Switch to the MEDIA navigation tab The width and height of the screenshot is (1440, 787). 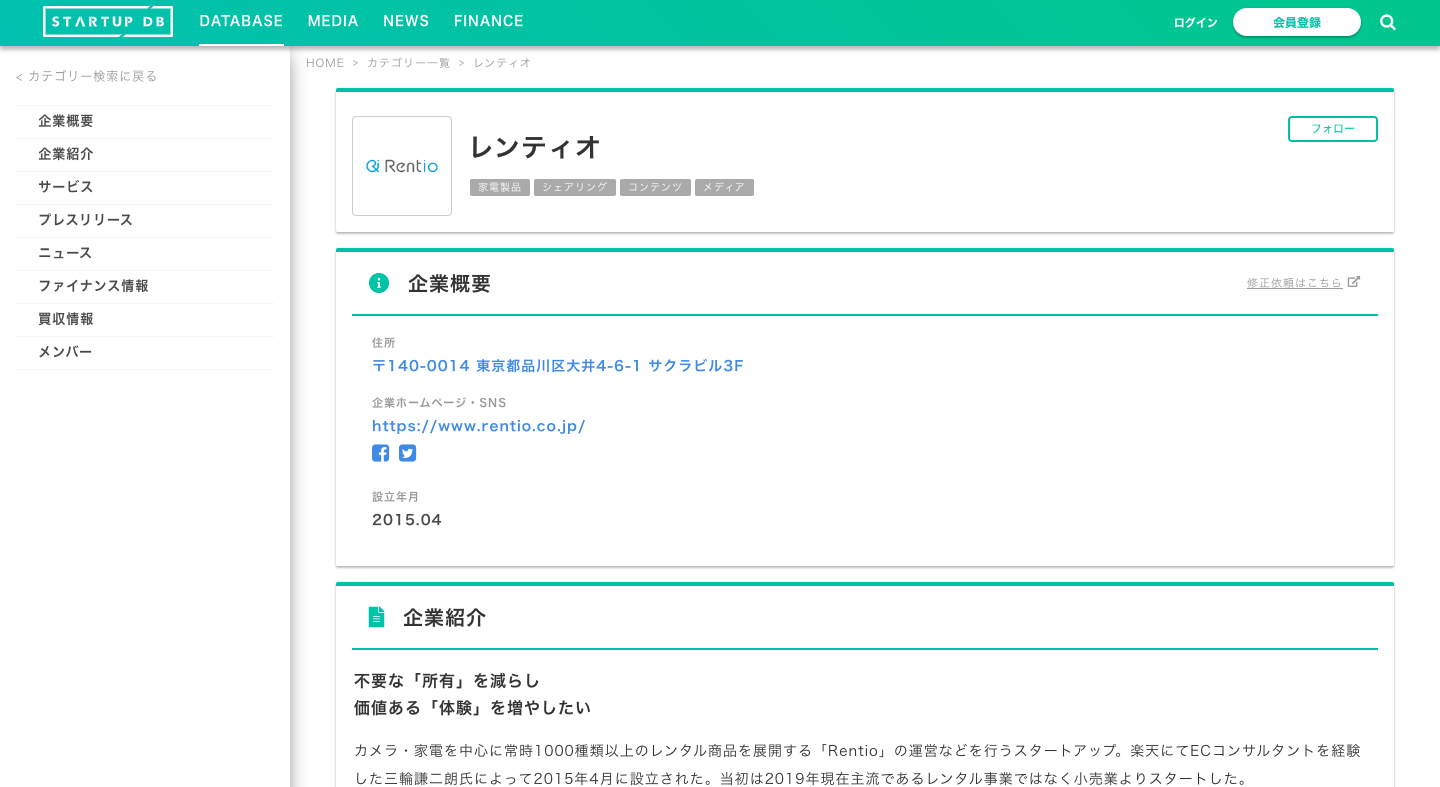click(333, 21)
